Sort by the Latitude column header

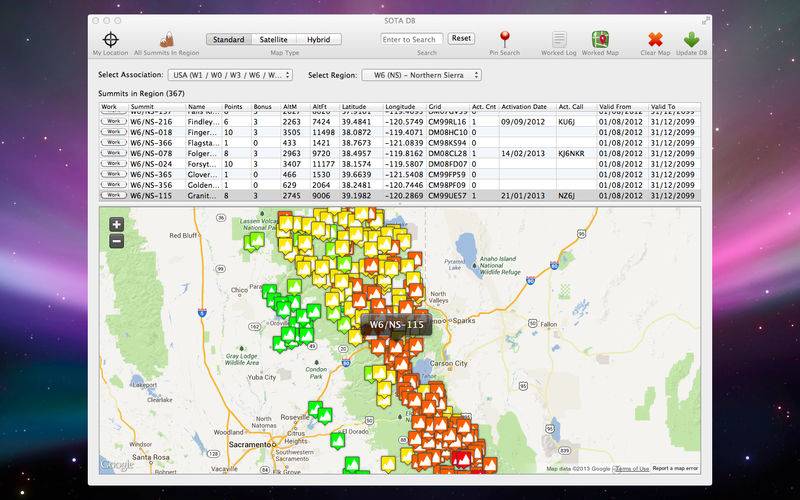pyautogui.click(x=361, y=107)
